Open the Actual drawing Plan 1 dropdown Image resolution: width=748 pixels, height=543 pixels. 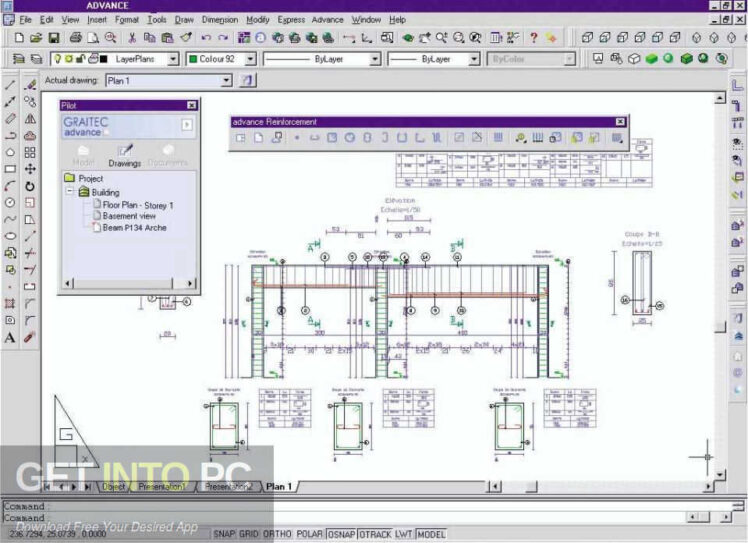tap(227, 80)
